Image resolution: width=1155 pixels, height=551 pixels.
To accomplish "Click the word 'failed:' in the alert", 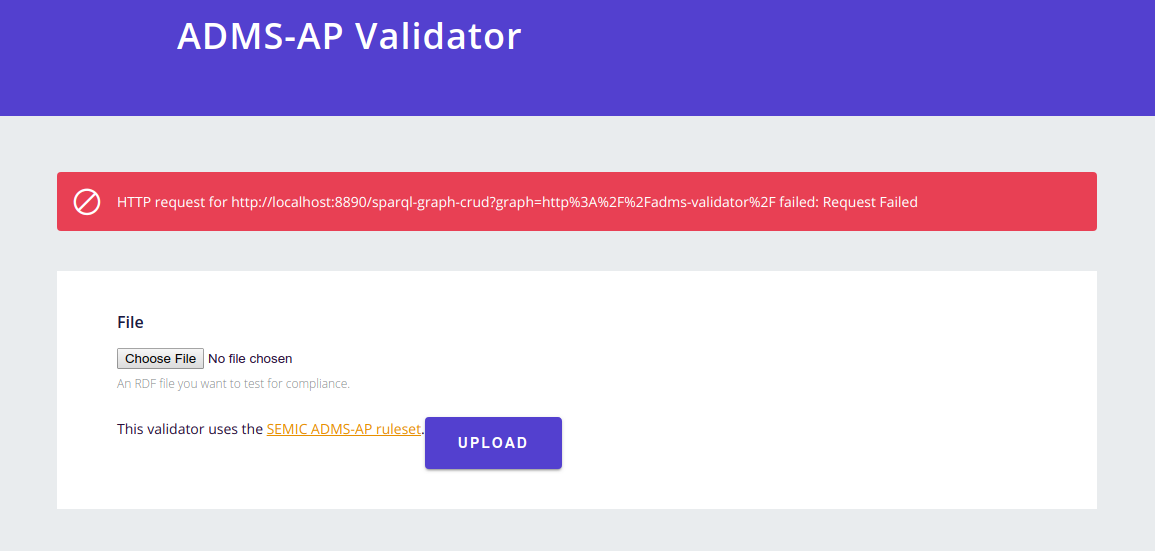I will [x=799, y=202].
